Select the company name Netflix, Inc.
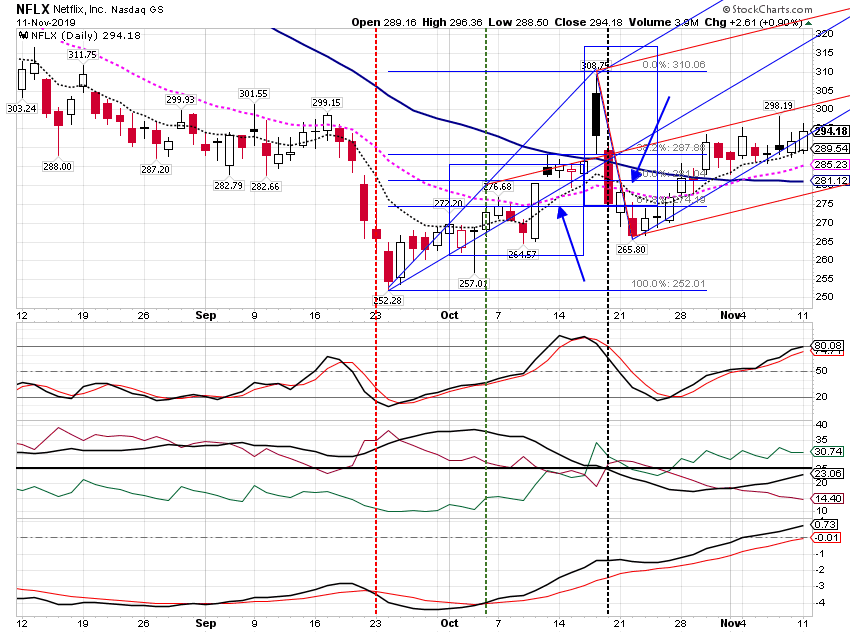This screenshot has height=633, width=850. [80, 10]
